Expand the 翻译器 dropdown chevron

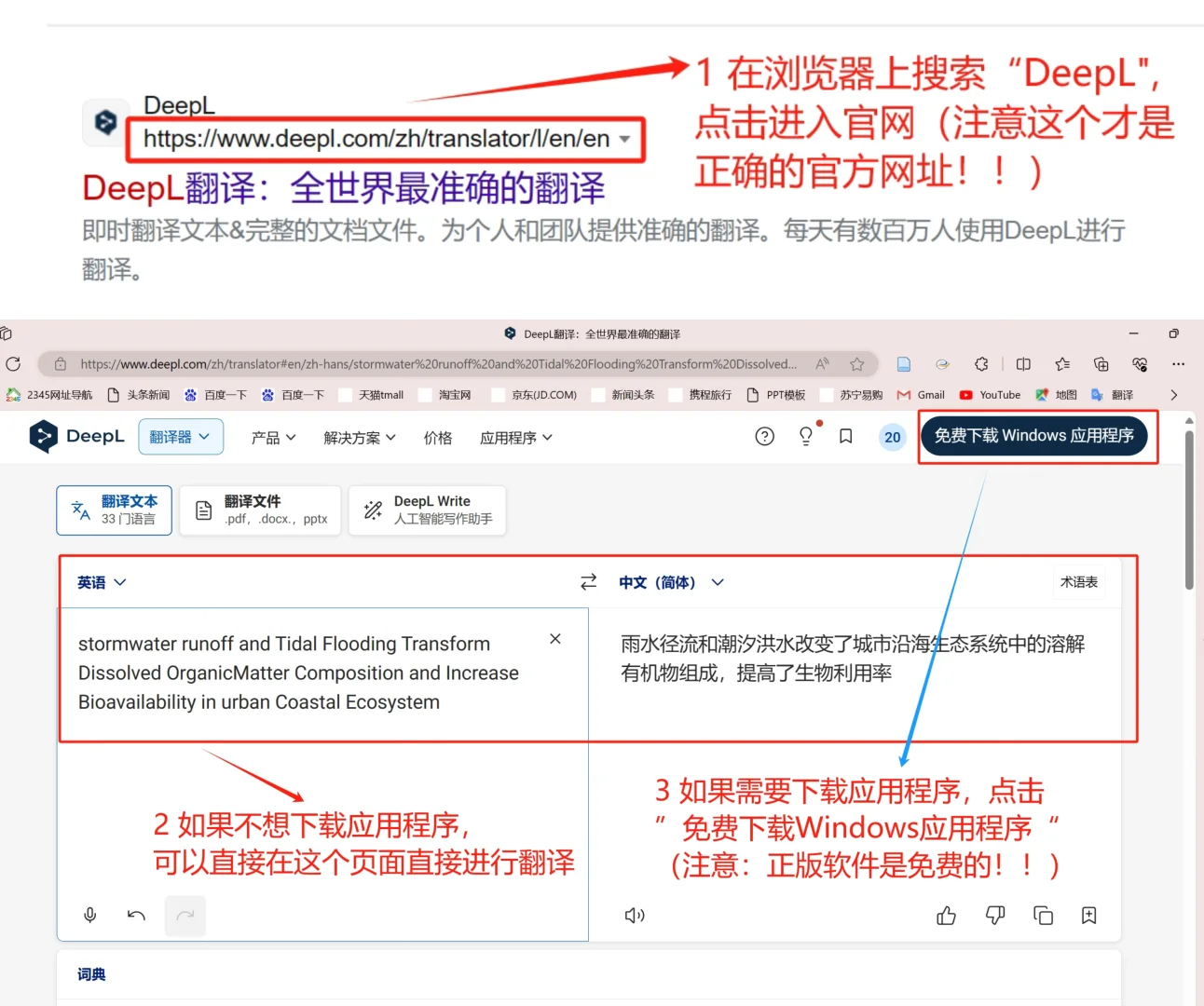coord(206,436)
